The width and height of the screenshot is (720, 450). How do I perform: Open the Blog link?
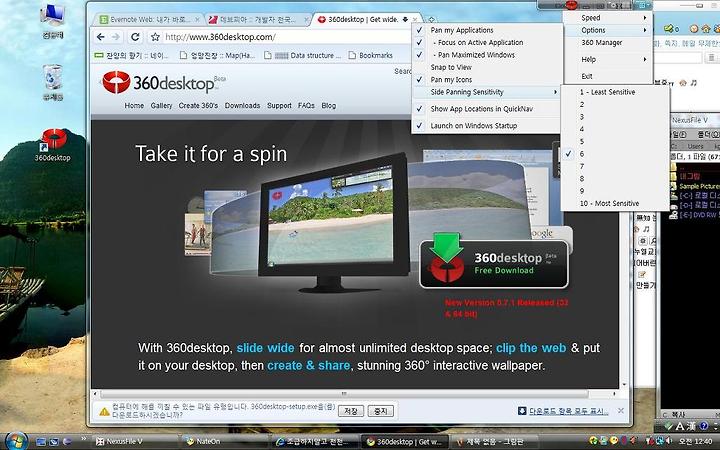click(x=328, y=106)
